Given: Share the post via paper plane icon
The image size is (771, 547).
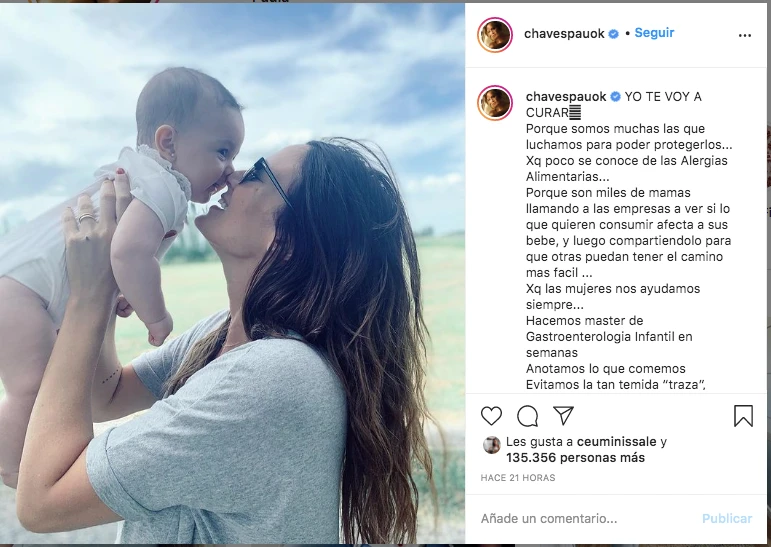Looking at the screenshot, I should pos(563,416).
